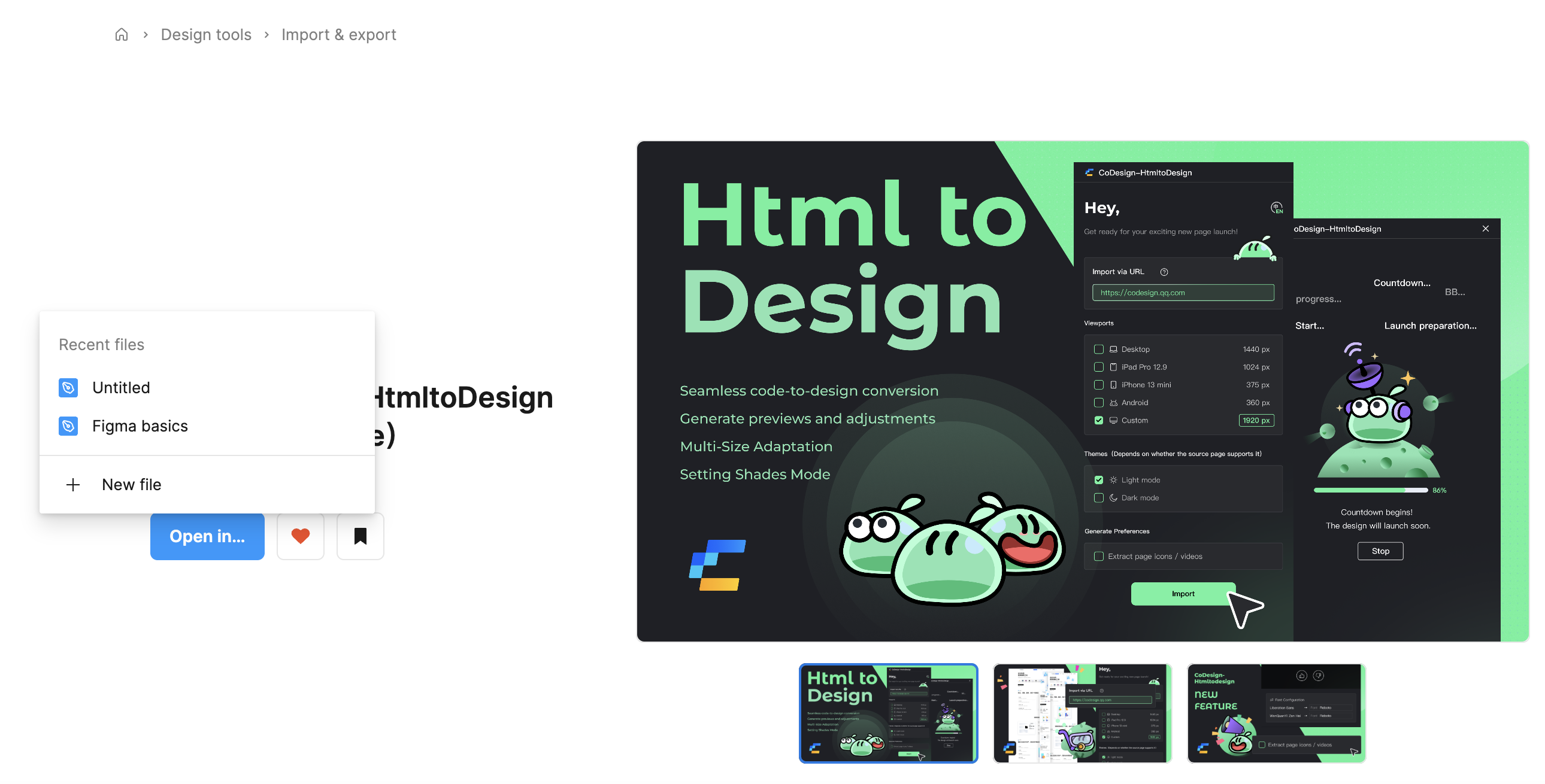Enable the Dark mode checkbox
Screen dimensions: 1545x784
pos(1099,498)
